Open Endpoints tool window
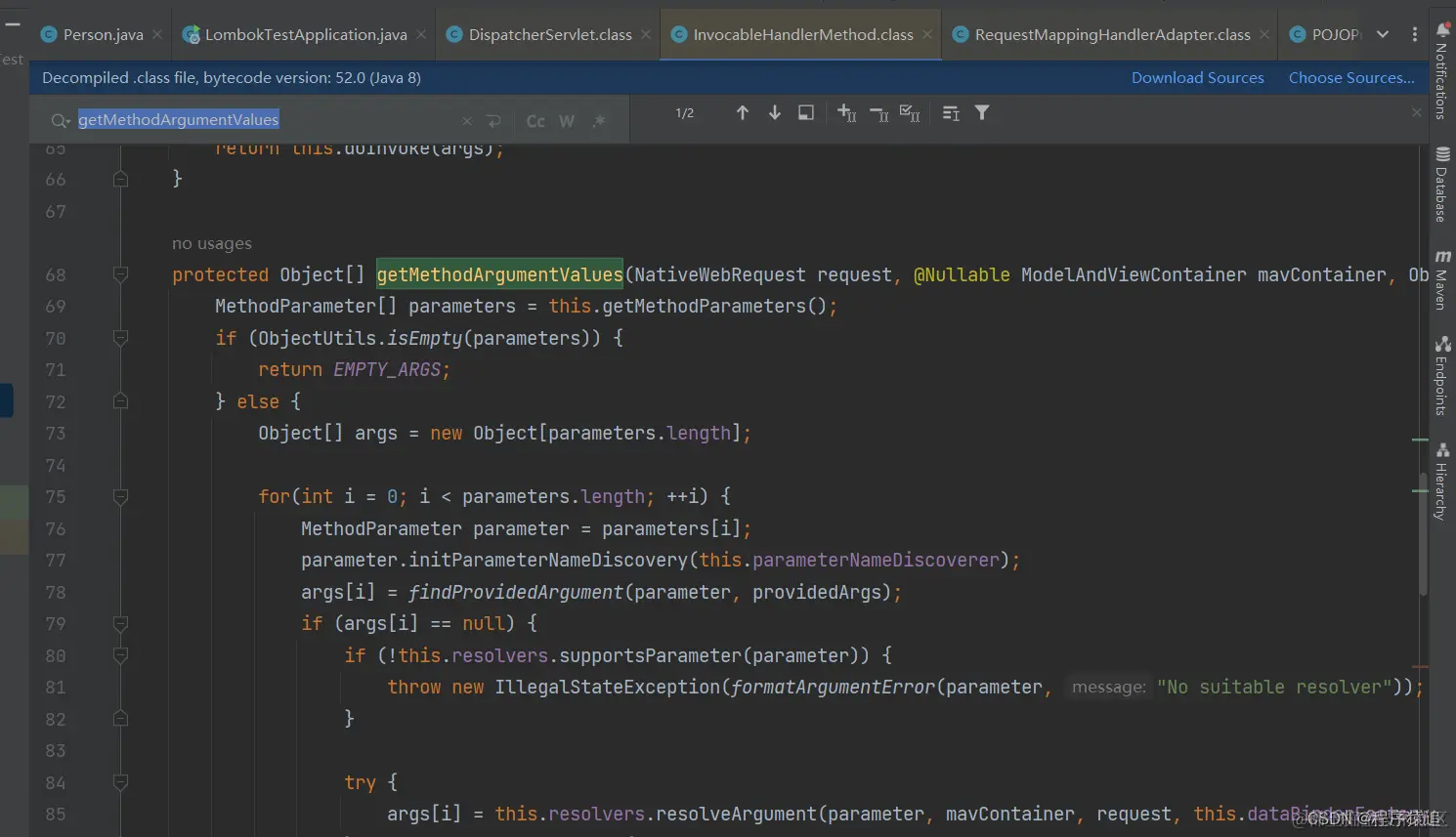1456x837 pixels. [1442, 376]
